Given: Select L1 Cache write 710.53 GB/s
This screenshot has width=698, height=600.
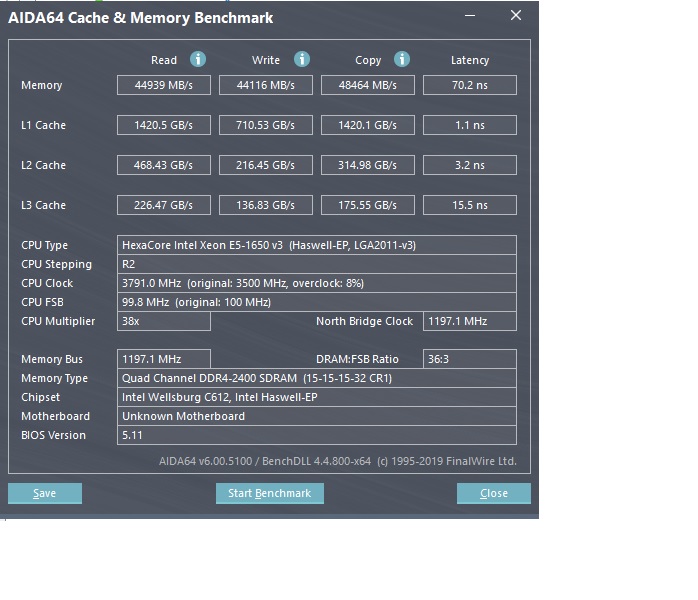Looking at the screenshot, I should (x=266, y=125).
